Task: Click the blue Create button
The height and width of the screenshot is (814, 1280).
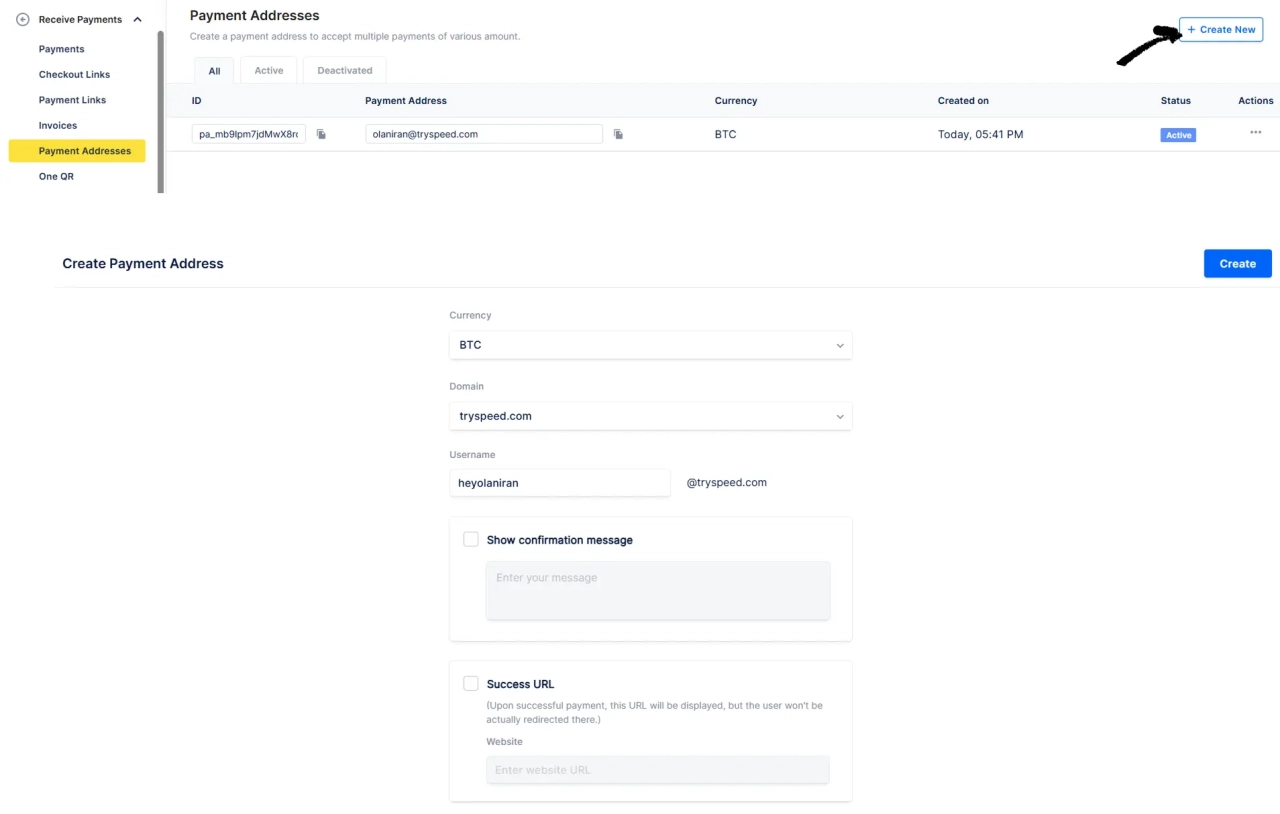Action: coord(1237,264)
